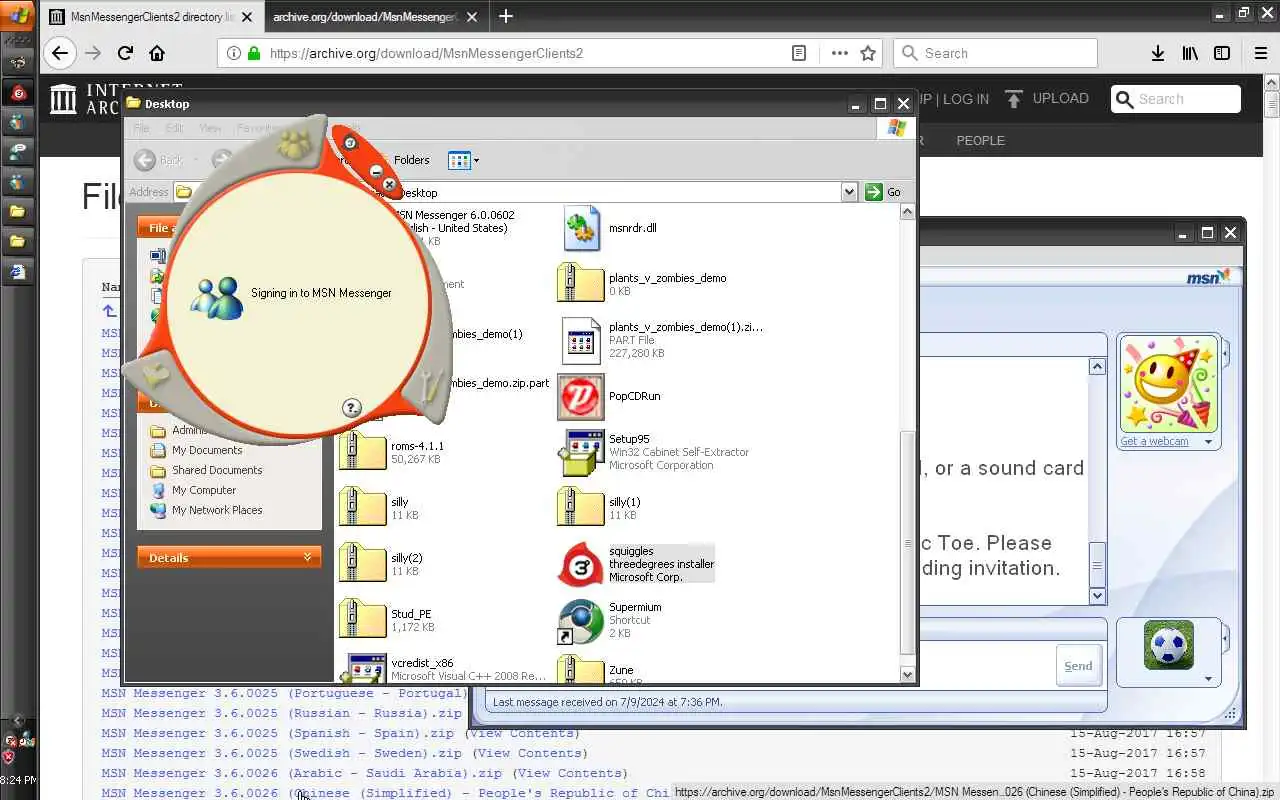The height and width of the screenshot is (800, 1280).
Task: Select the plants_v_zombies_demo(1) PART file icon
Action: 581,340
